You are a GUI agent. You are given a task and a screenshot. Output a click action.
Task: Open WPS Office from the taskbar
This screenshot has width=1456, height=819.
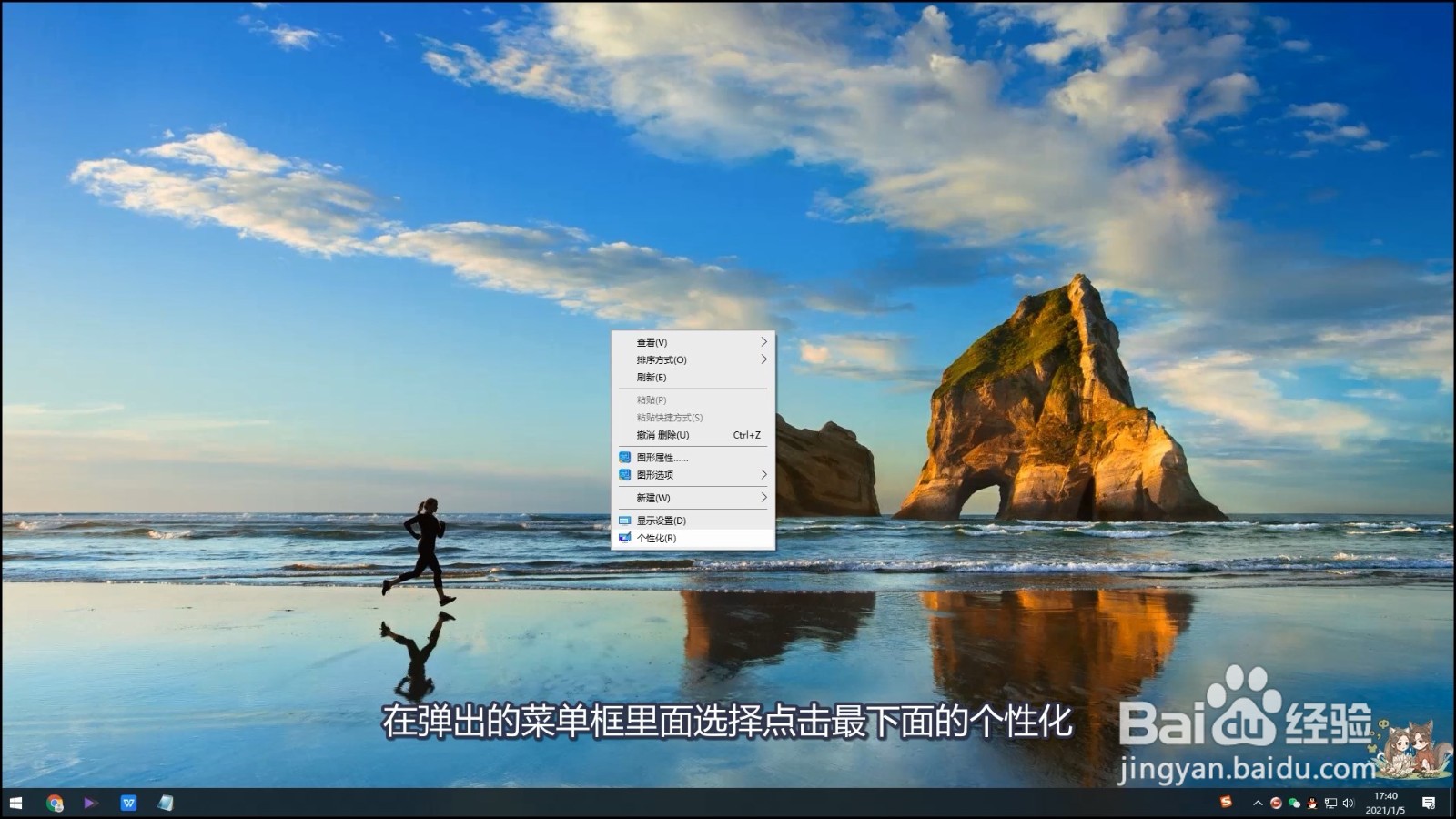[x=128, y=803]
